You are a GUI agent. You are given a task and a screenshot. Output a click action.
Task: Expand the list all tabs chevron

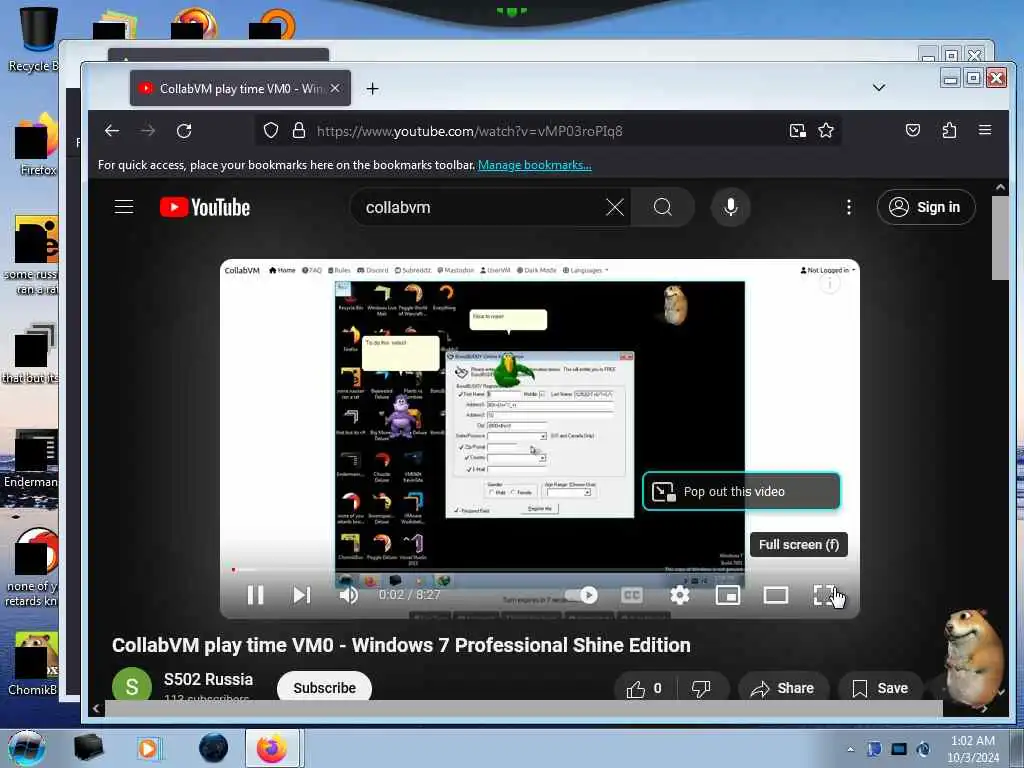[879, 88]
